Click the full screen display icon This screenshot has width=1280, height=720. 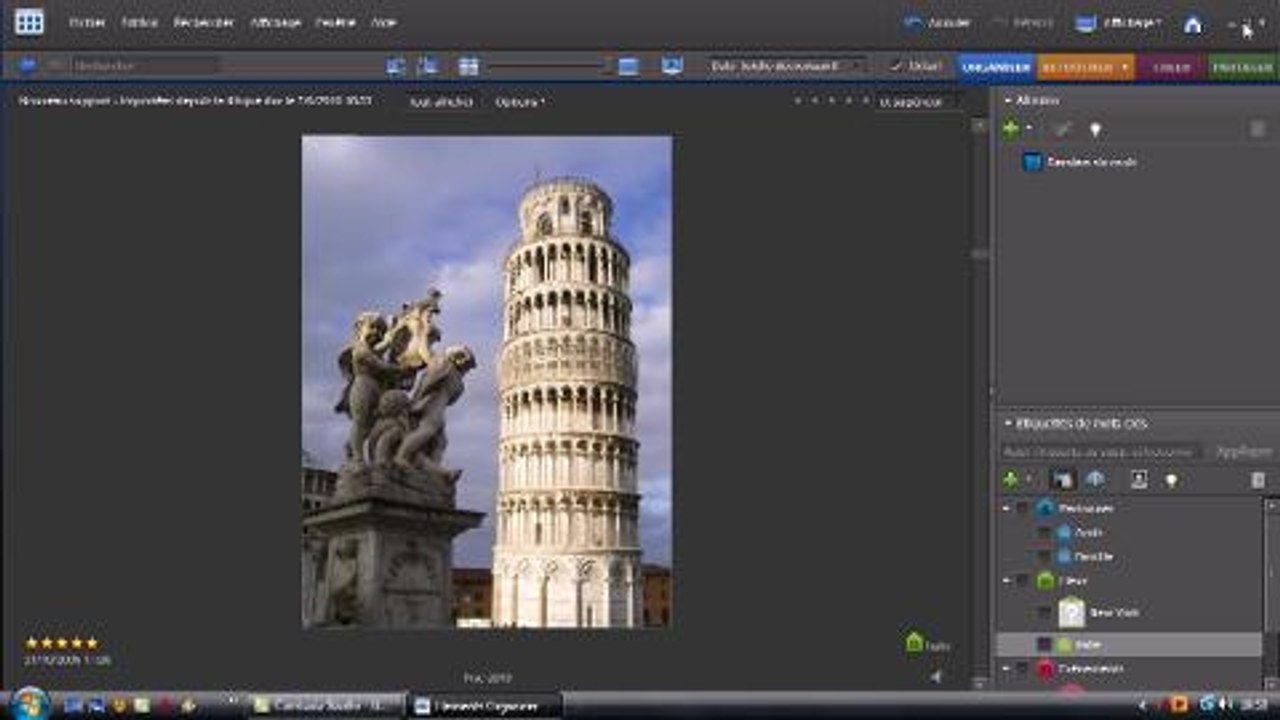coord(672,66)
